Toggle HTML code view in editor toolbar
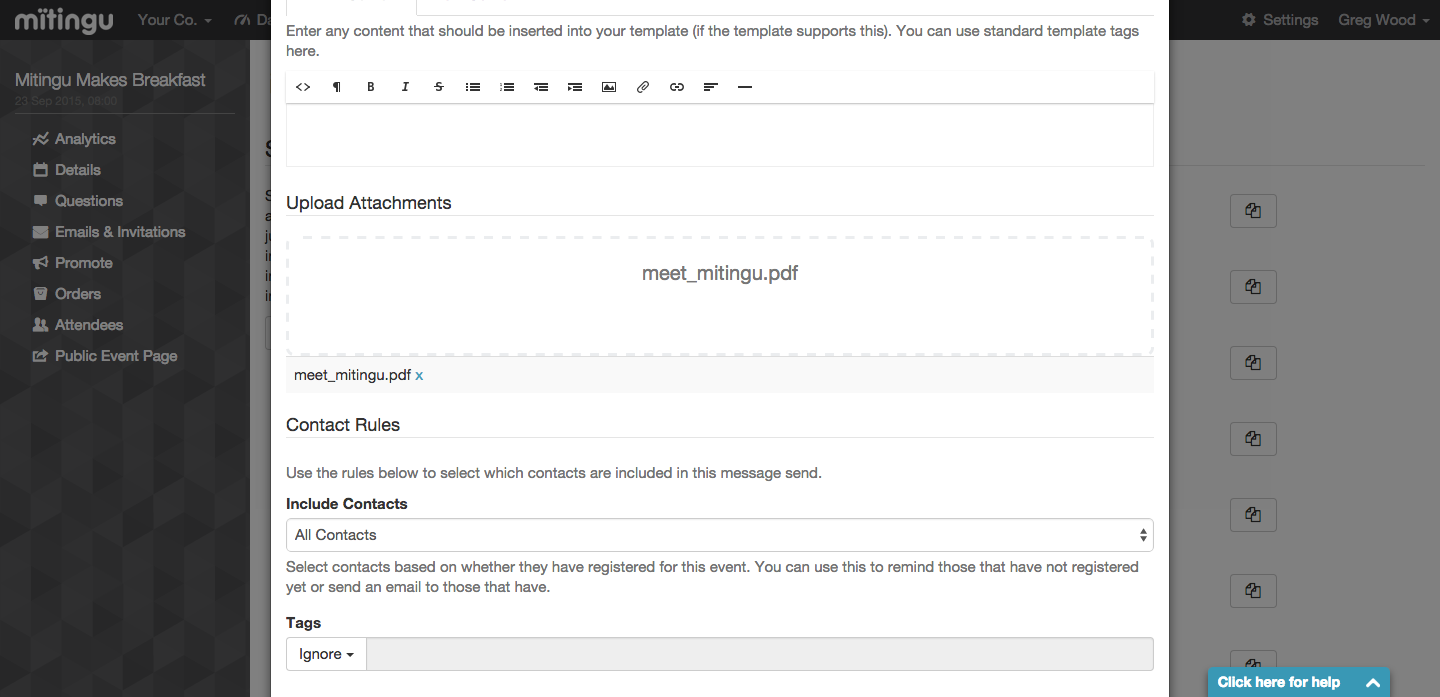Screen dimensions: 1440x697 click(303, 87)
